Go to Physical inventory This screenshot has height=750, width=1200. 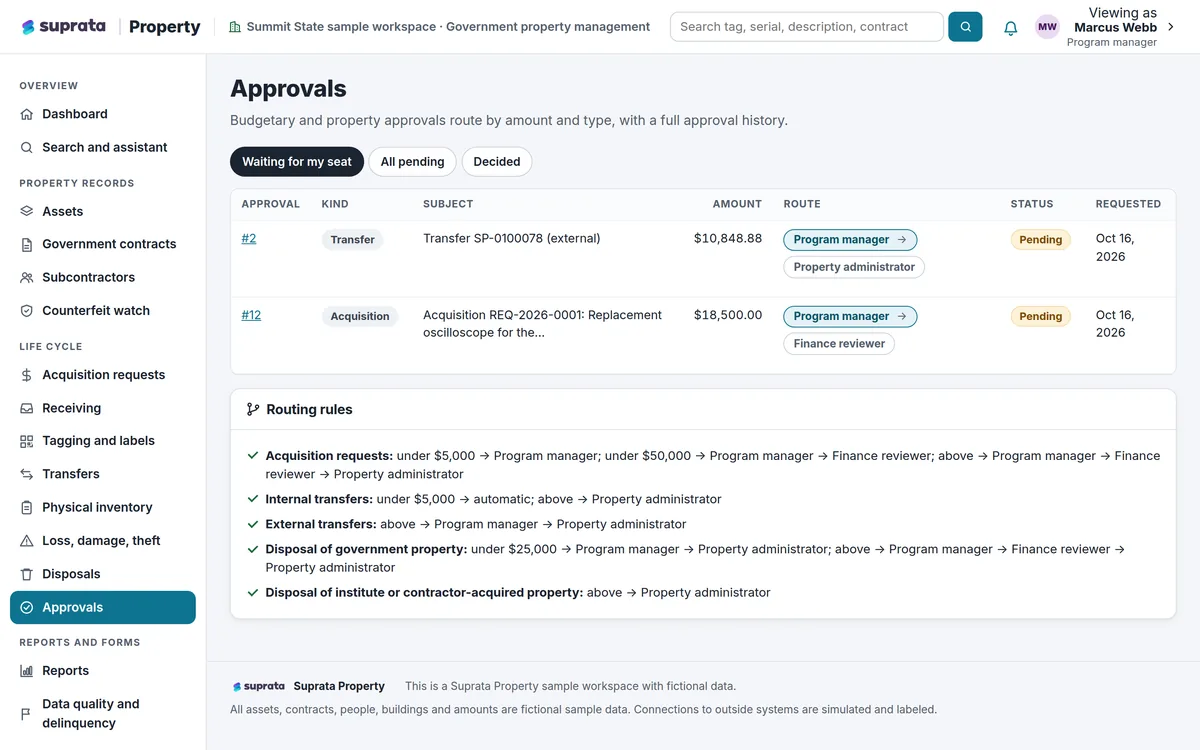tap(103, 507)
